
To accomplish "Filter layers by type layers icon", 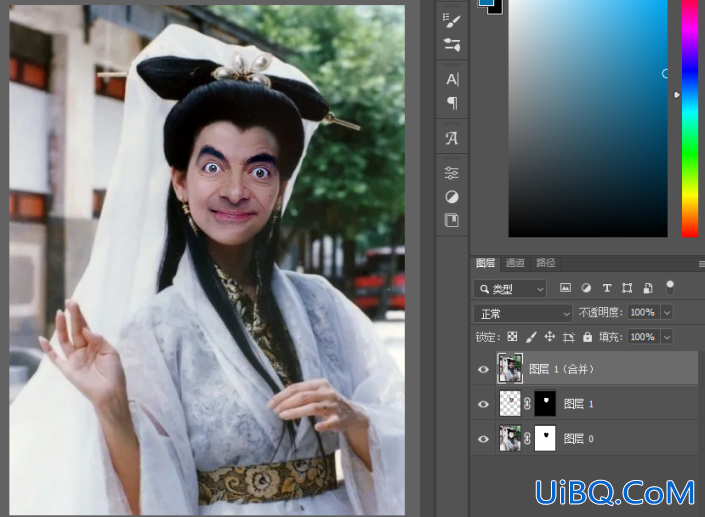I will 607,288.
